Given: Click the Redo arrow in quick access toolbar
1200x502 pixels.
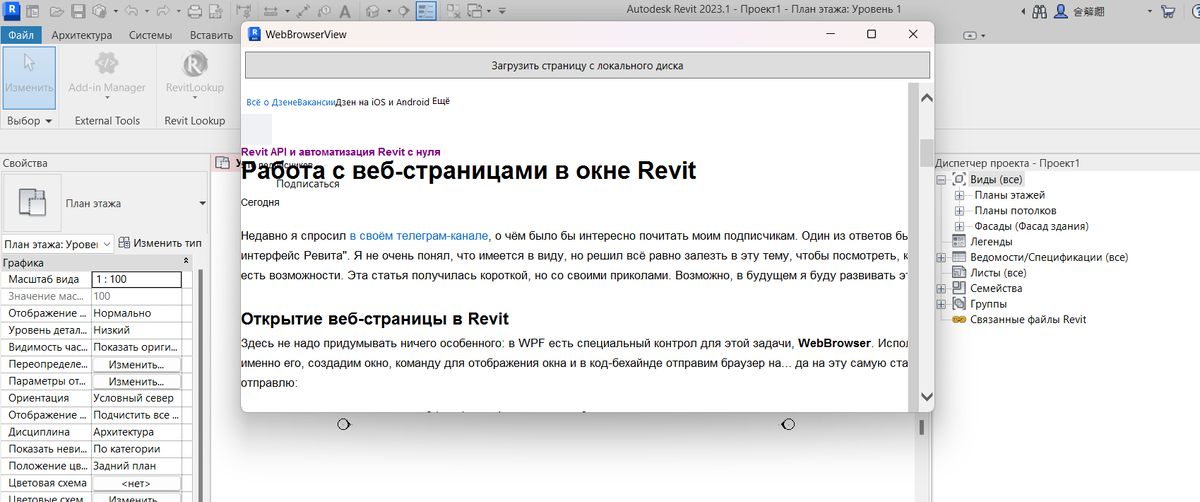Looking at the screenshot, I should pos(163,11).
